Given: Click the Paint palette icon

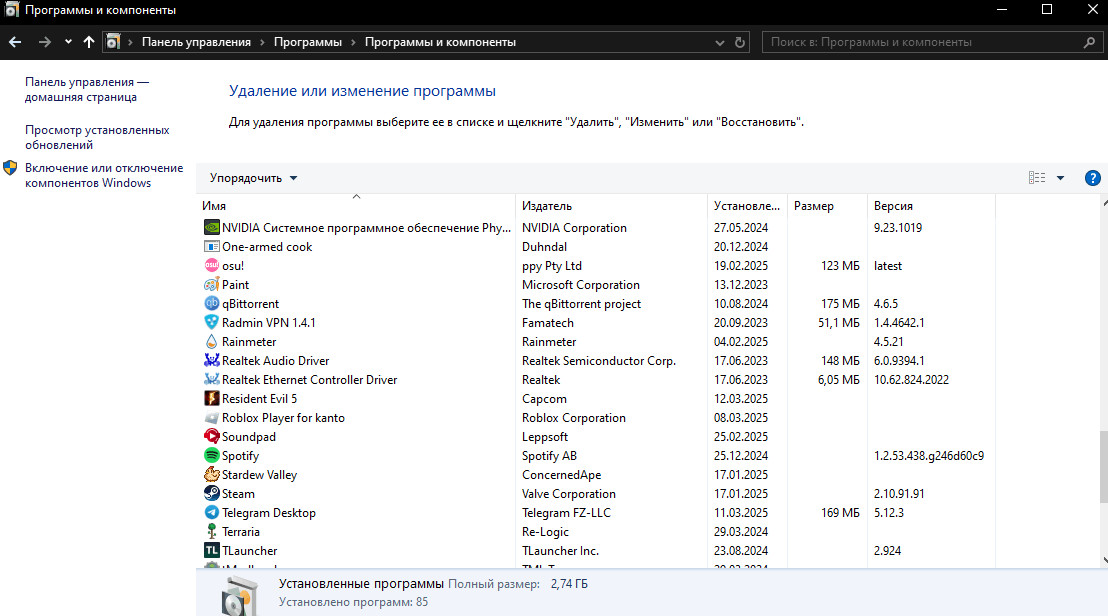Looking at the screenshot, I should 211,285.
